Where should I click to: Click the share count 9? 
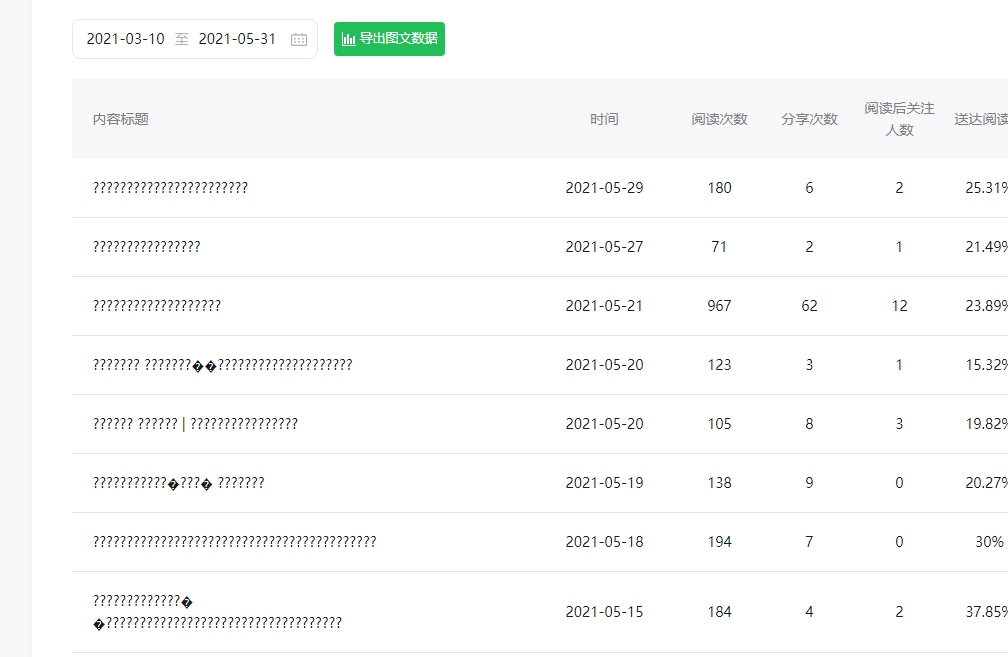[x=809, y=483]
